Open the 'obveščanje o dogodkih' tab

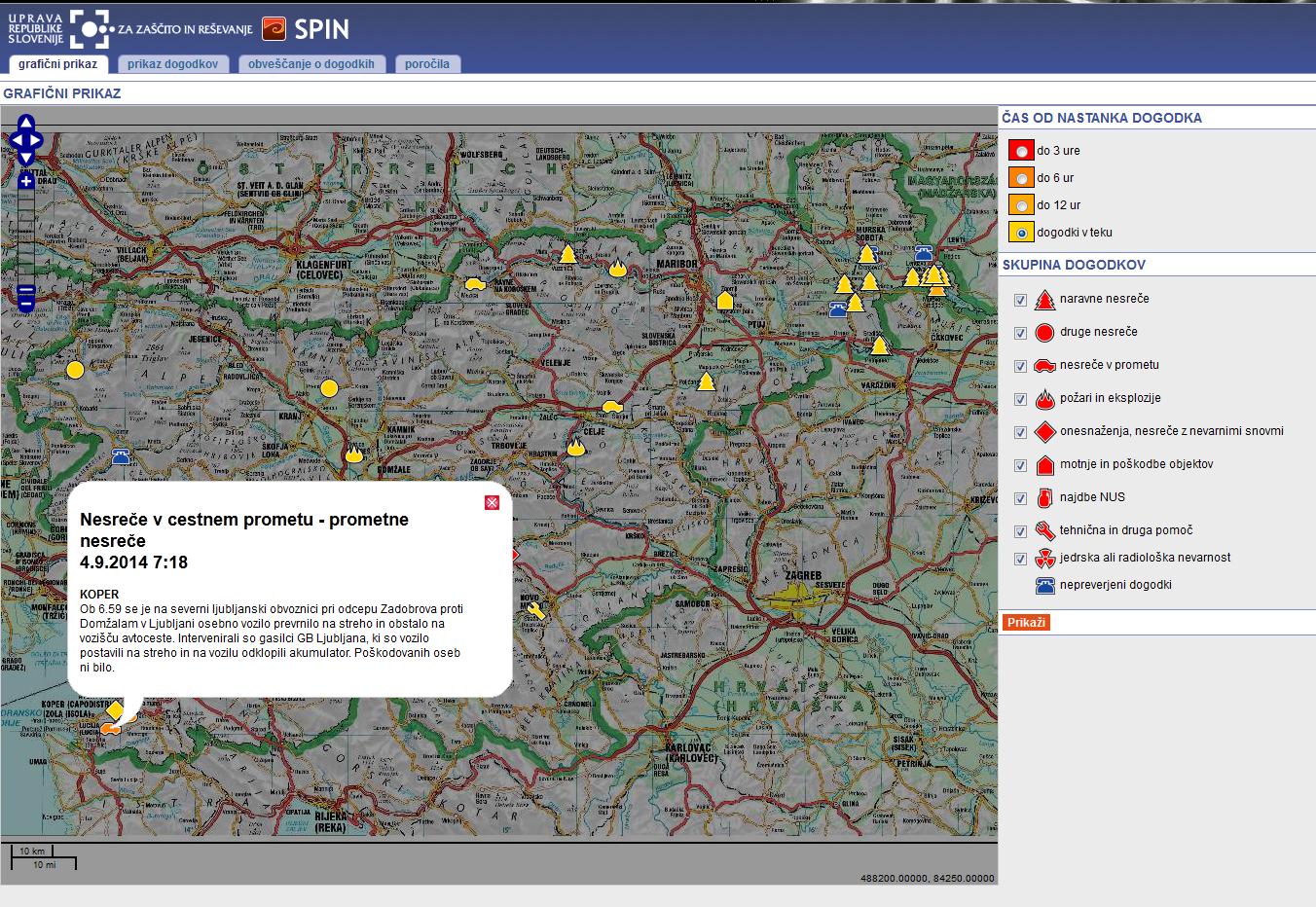(x=311, y=64)
